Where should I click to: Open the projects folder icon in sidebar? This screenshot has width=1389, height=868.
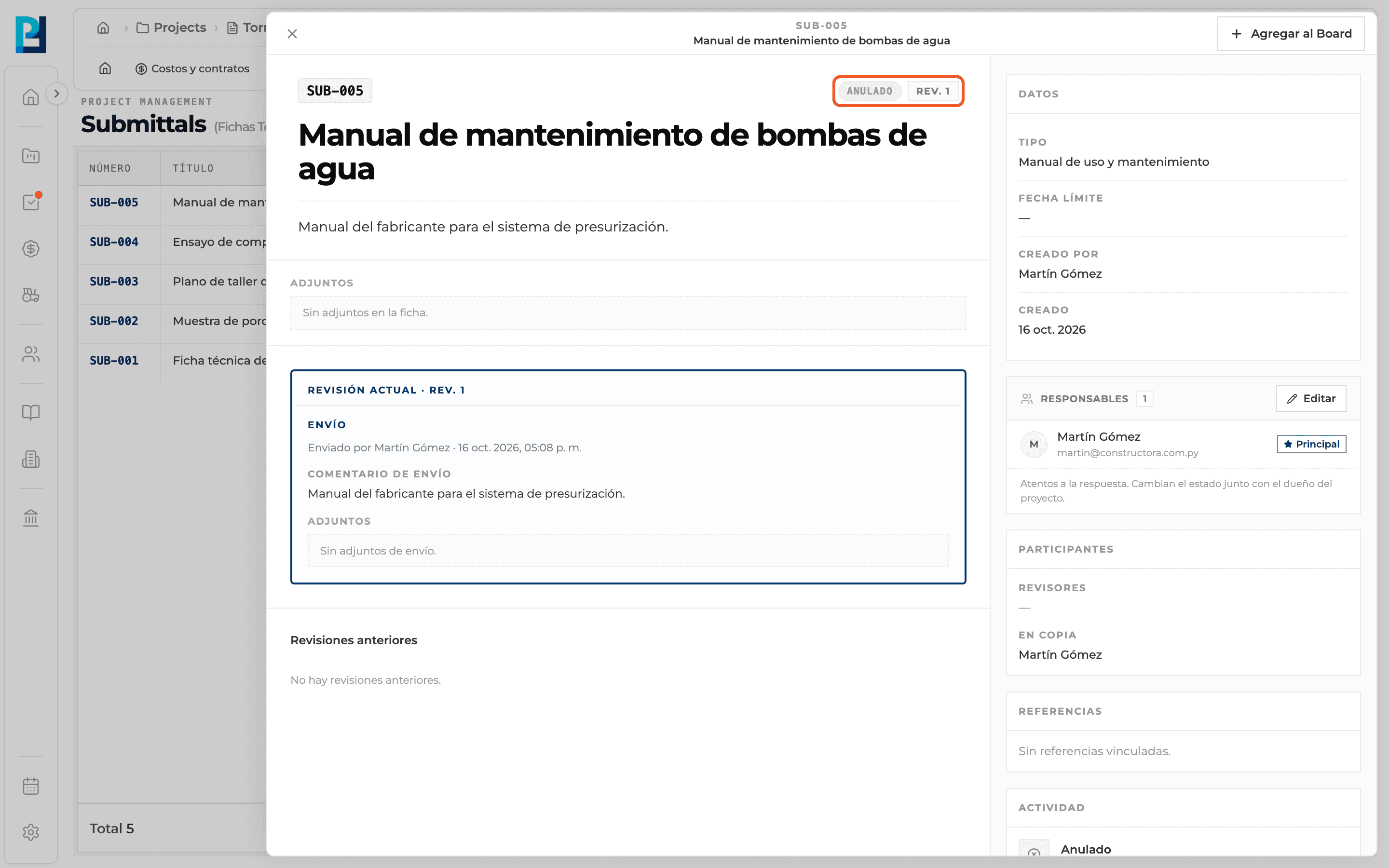pos(31,156)
